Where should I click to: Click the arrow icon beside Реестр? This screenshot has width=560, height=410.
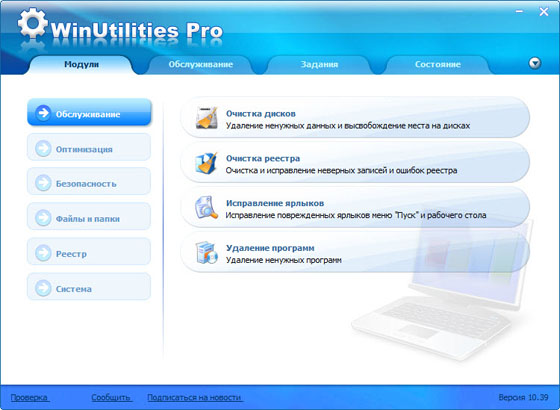[43, 252]
